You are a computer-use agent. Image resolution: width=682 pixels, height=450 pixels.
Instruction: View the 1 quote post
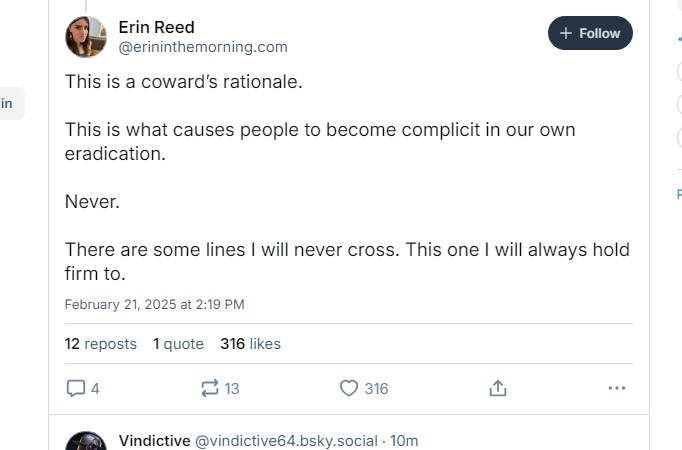point(178,344)
